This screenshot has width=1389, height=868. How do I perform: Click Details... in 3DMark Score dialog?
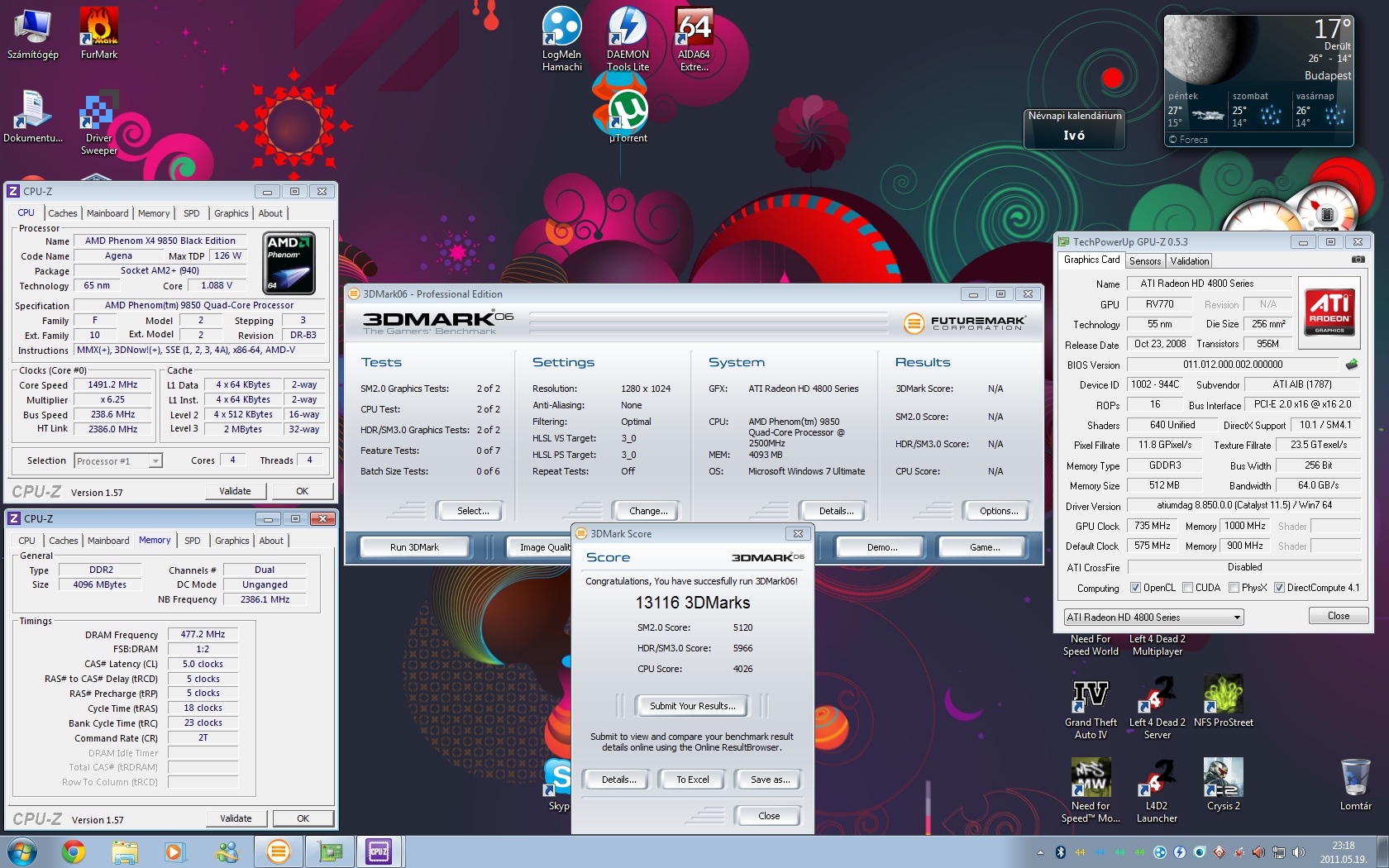[x=618, y=780]
